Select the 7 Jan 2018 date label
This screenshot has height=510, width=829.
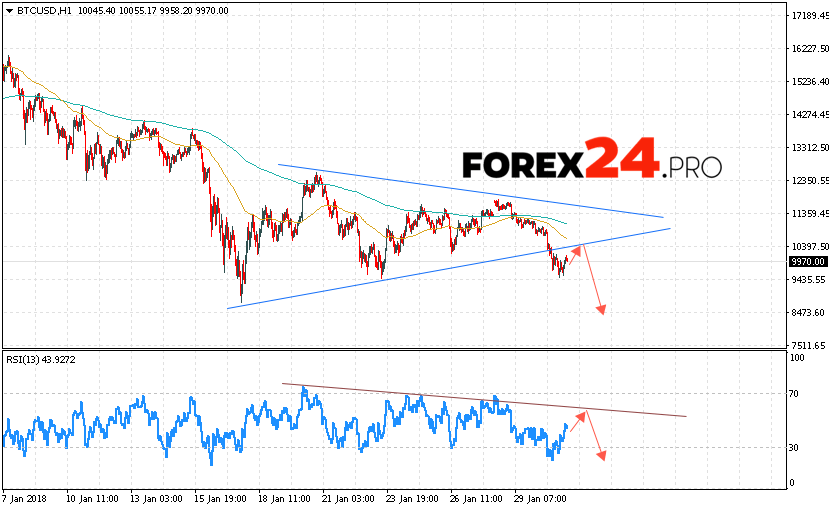click(x=25, y=497)
